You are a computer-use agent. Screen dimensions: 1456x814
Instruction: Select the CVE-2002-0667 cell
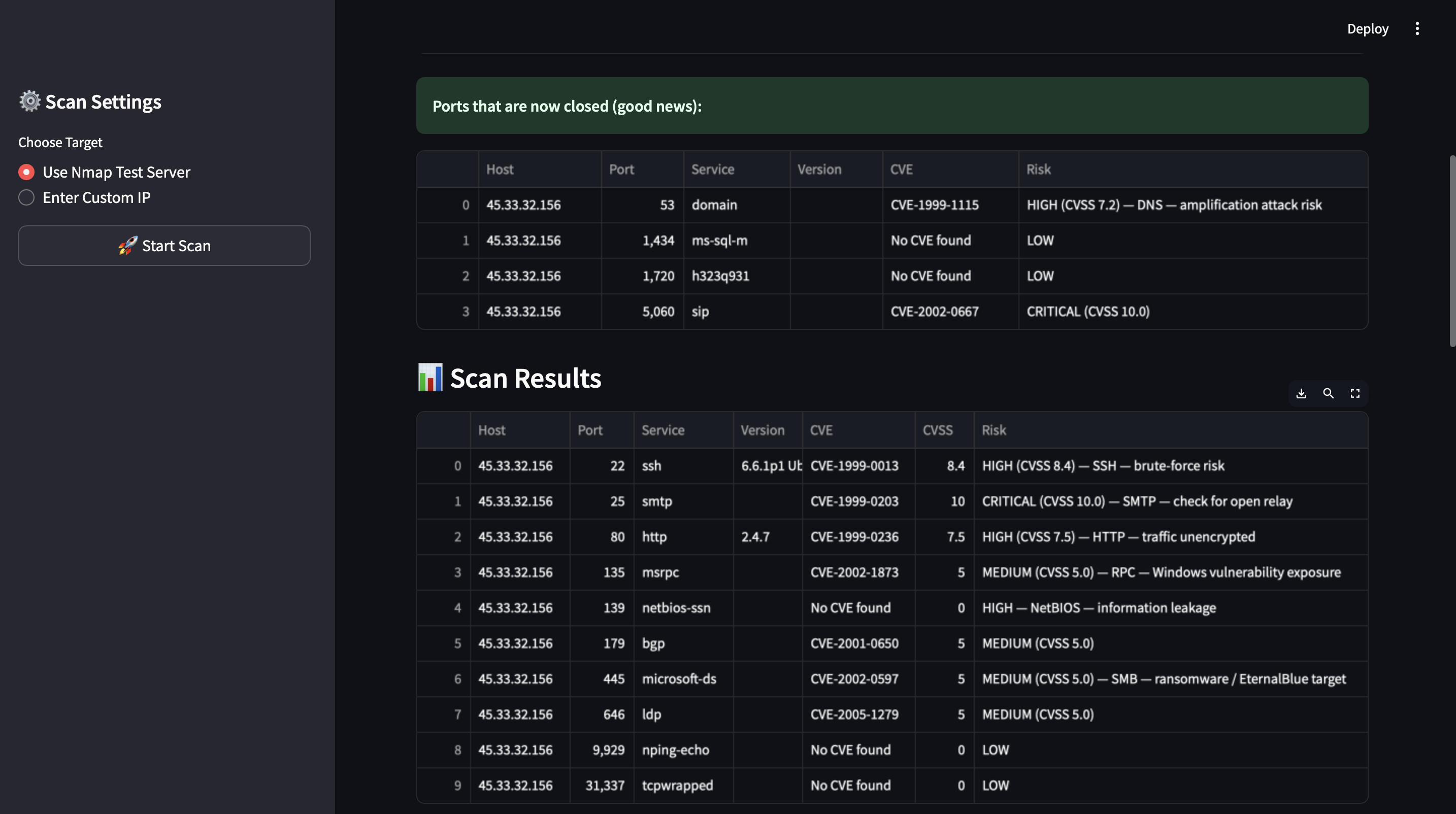(951, 312)
